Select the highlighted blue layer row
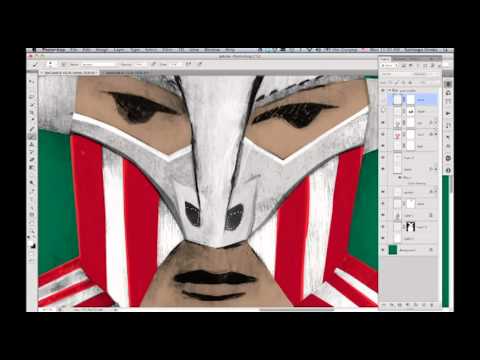The height and width of the screenshot is (360, 480). [413, 99]
